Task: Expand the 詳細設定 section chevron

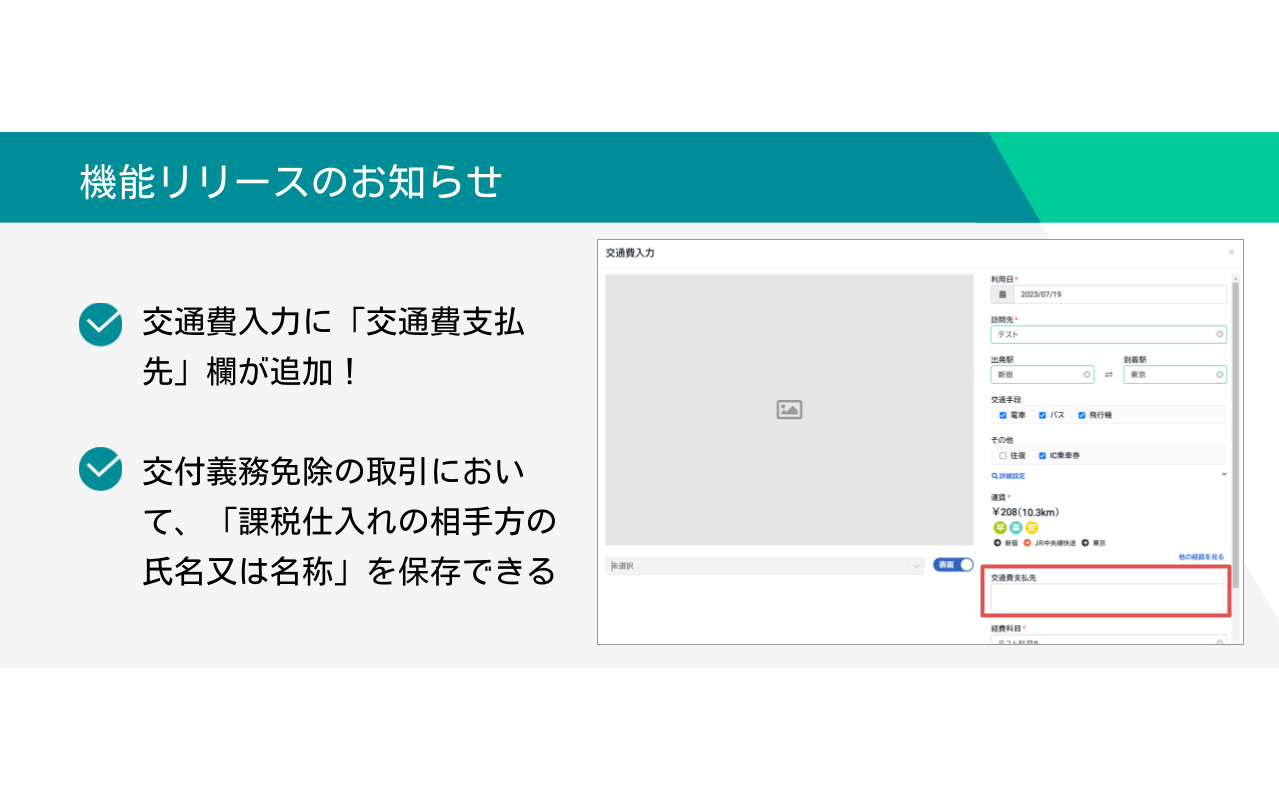Action: [x=1224, y=475]
